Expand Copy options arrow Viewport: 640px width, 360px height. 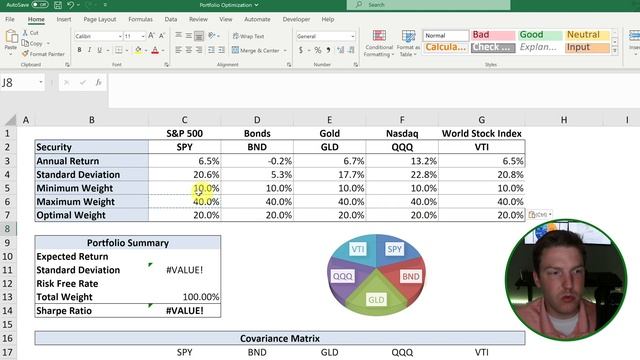point(48,43)
